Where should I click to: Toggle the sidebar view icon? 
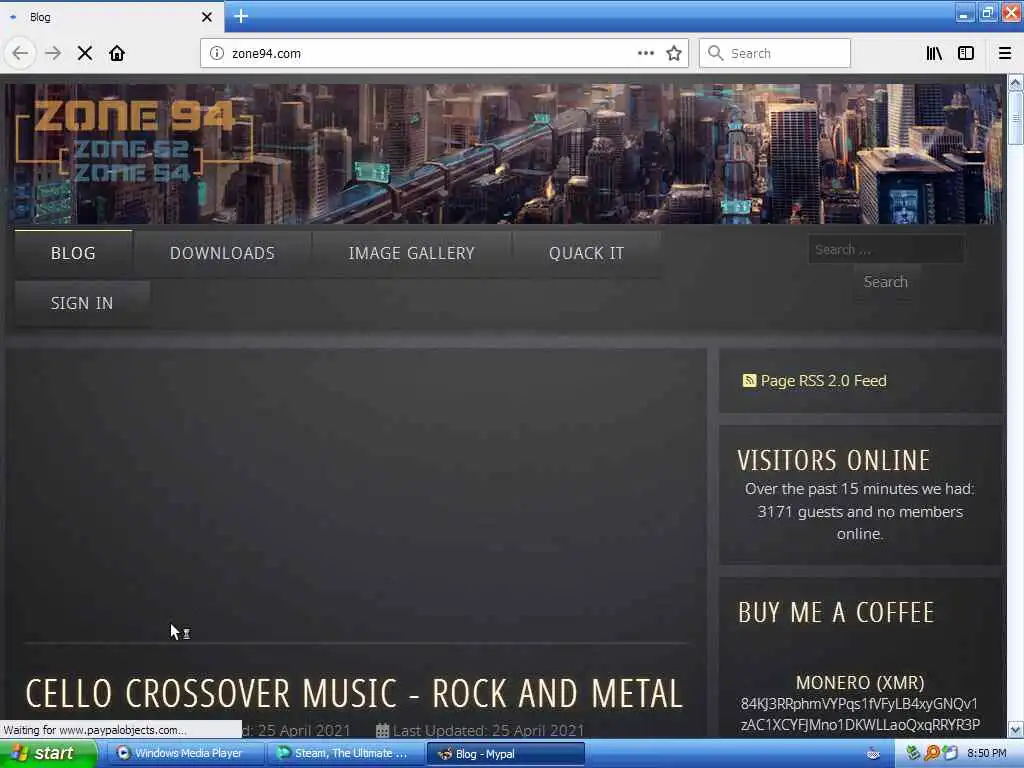pyautogui.click(x=966, y=54)
